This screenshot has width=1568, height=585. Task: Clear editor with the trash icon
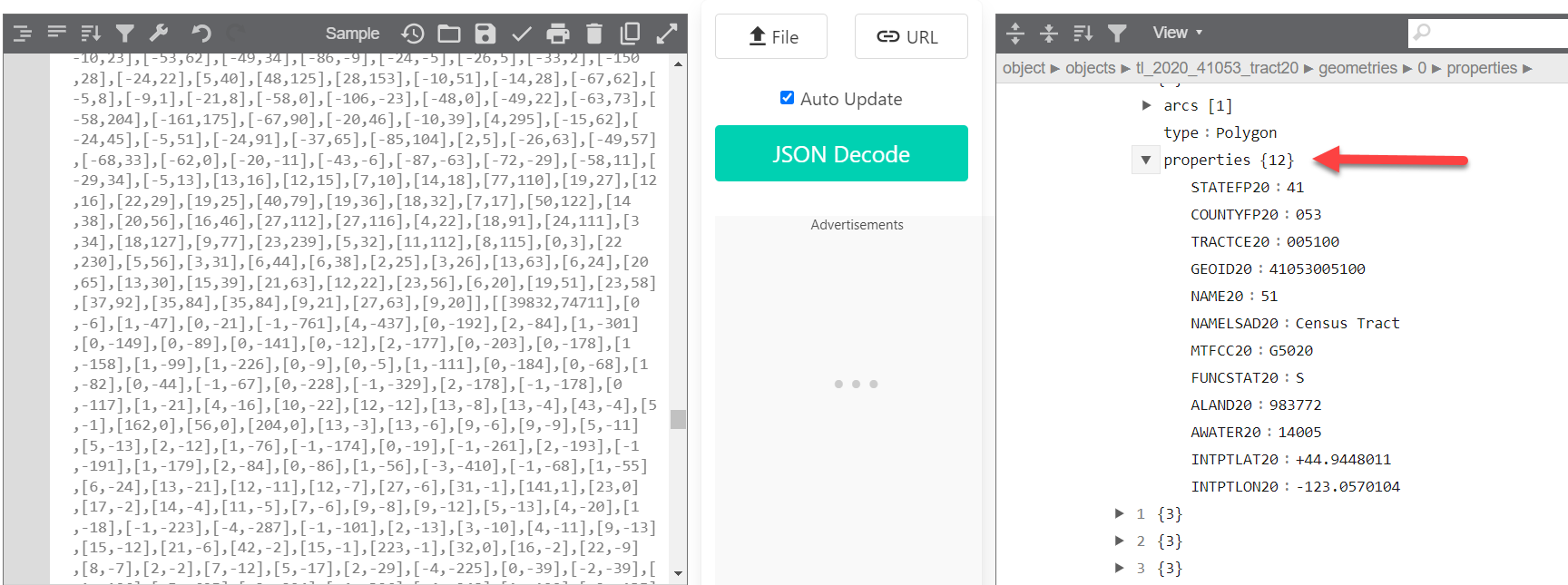(x=594, y=34)
